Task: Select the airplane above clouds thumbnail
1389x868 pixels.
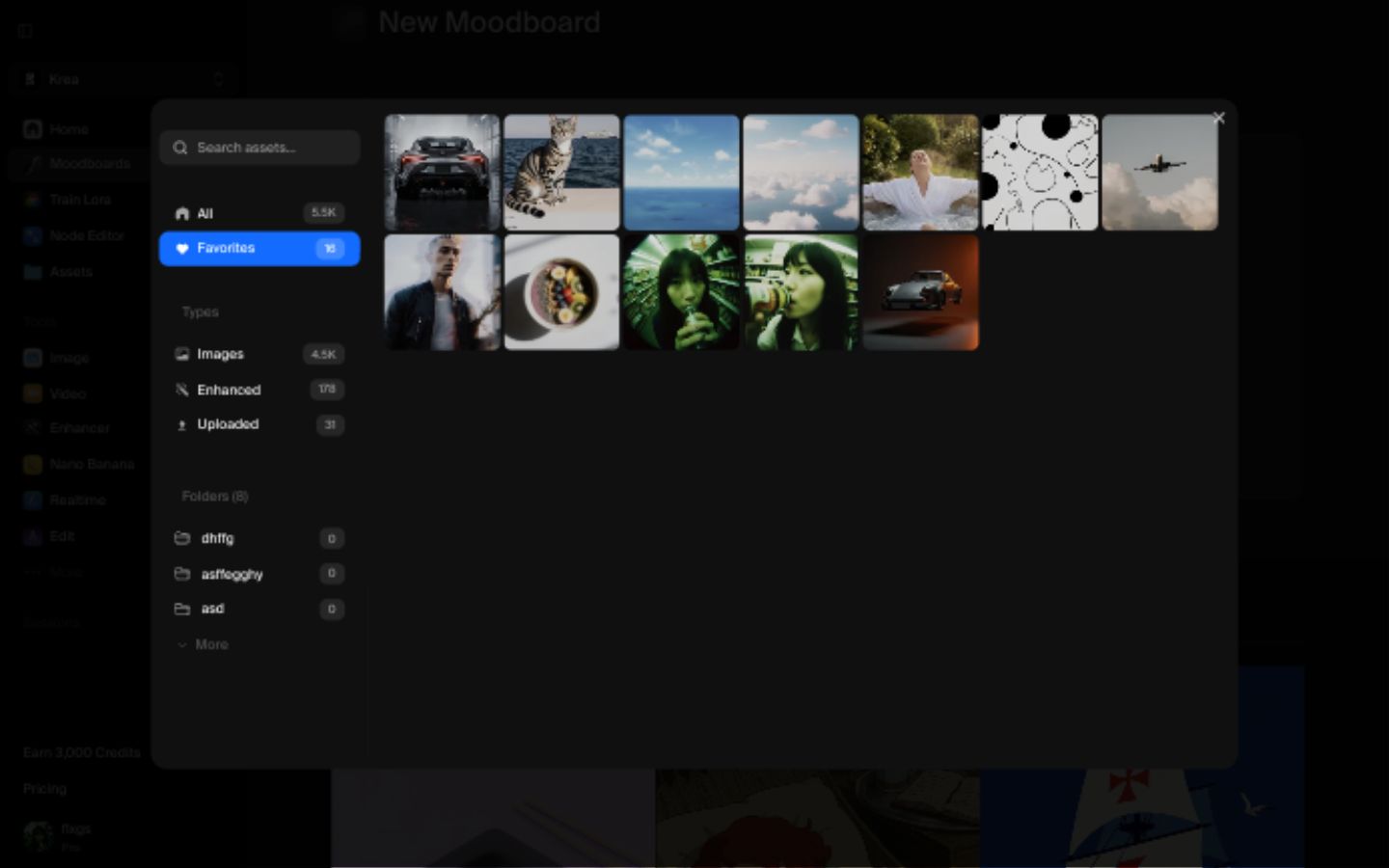Action: (1160, 173)
